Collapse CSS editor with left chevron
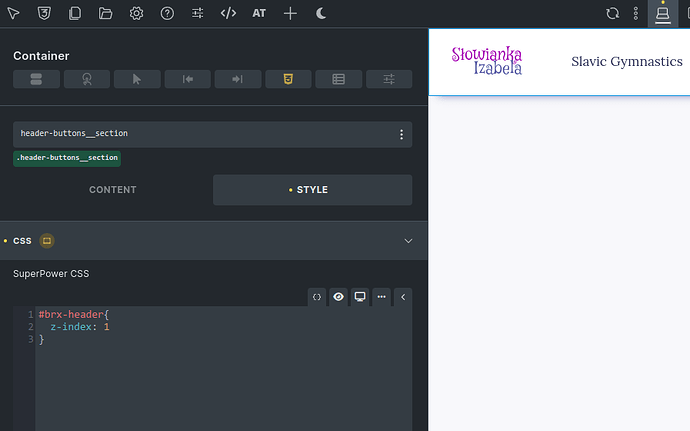Screen dimensions: 690x431 [x=403, y=296]
